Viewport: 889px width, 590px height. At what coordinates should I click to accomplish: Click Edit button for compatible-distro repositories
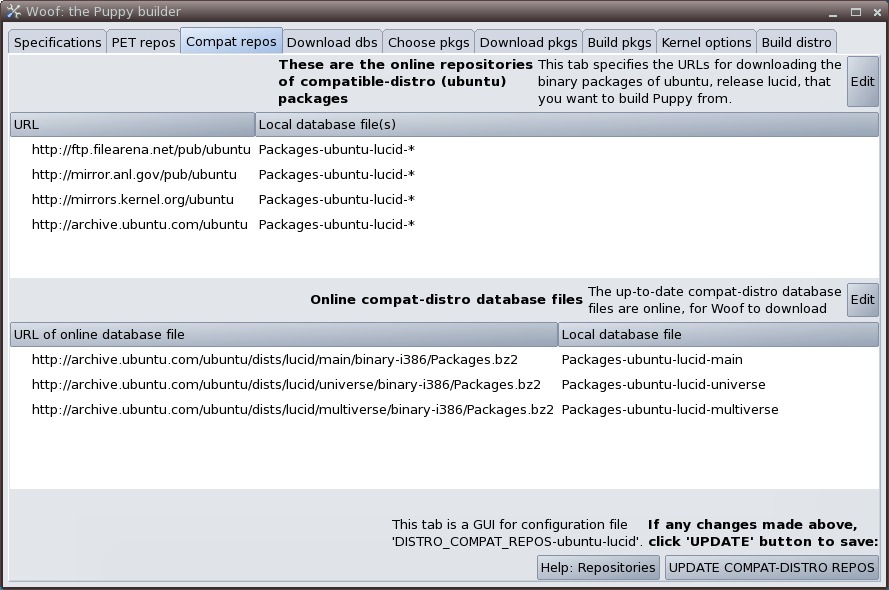(862, 82)
